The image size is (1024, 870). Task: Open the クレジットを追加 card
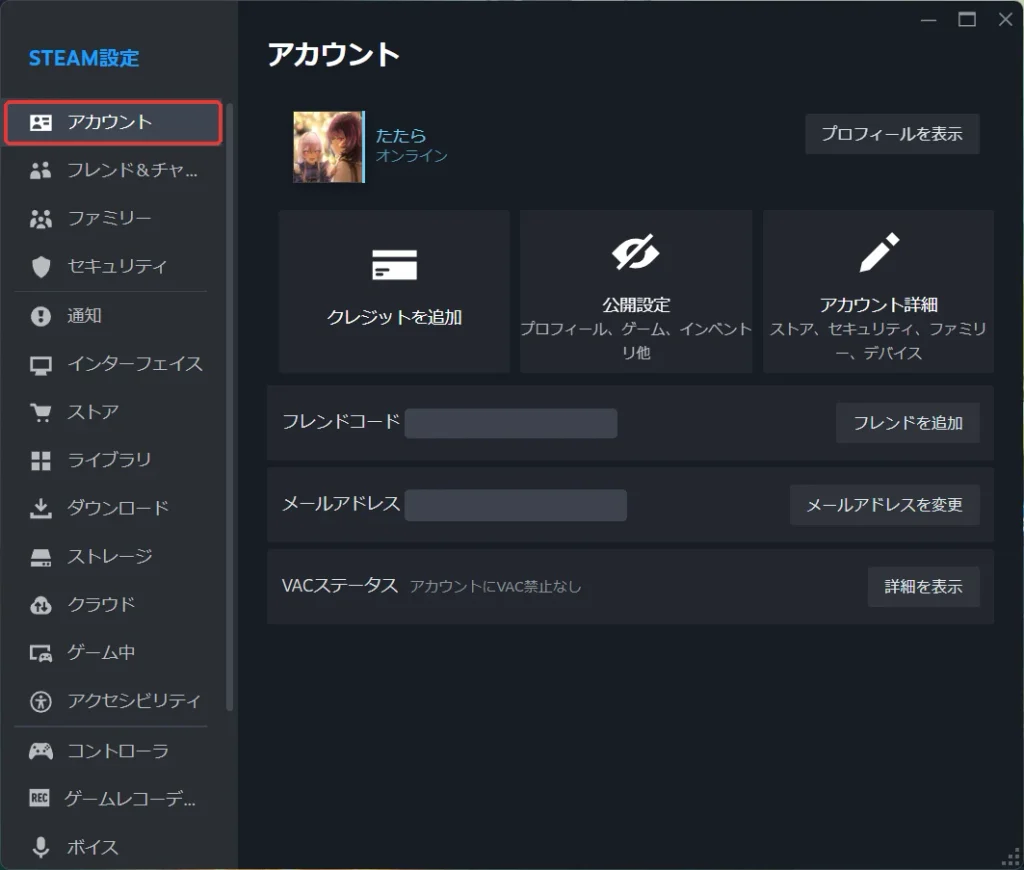tap(394, 291)
